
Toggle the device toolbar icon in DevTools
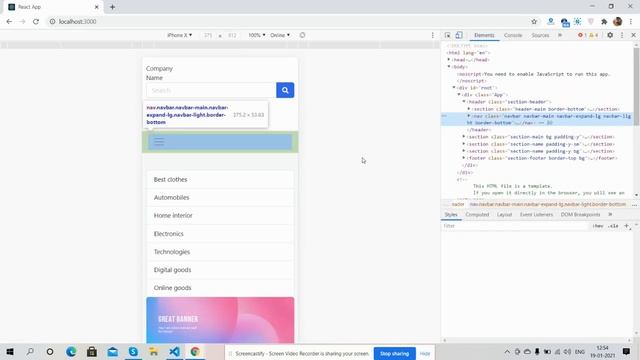[459, 35]
